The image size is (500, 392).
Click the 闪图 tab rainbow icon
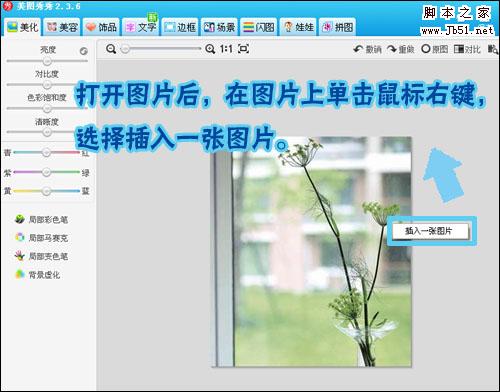point(248,27)
